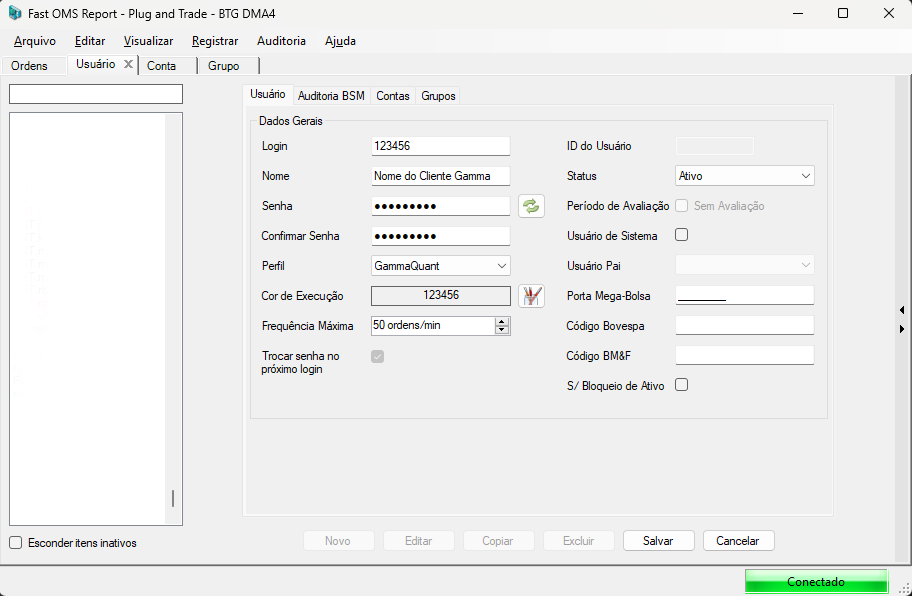The height and width of the screenshot is (596, 912).
Task: Increase Frequência Máxima with up arrow
Action: pyautogui.click(x=501, y=322)
